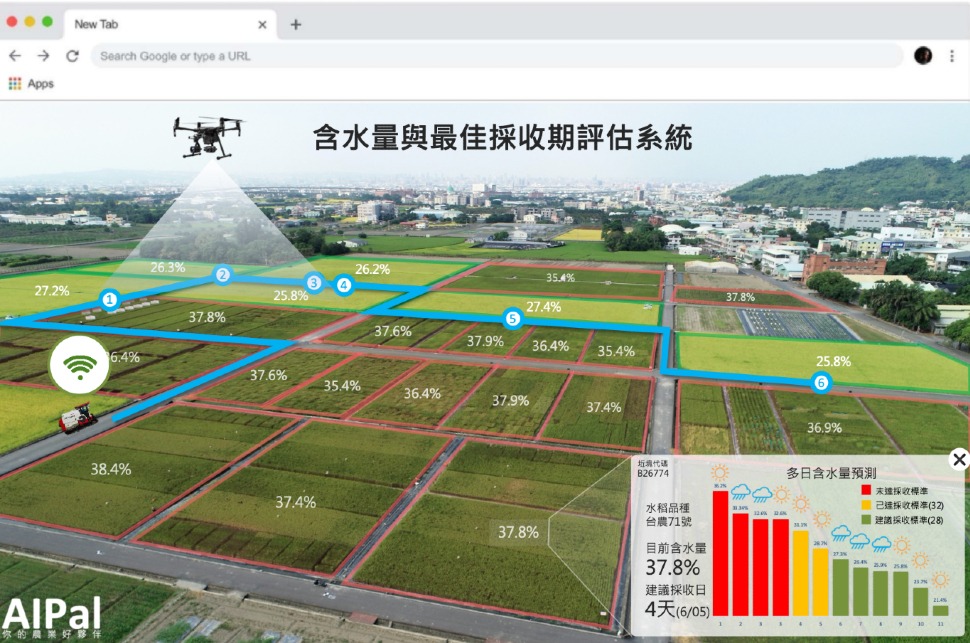Screen dimensions: 970x643
Task: Close the moisture forecast popup panel
Action: pos(959,459)
